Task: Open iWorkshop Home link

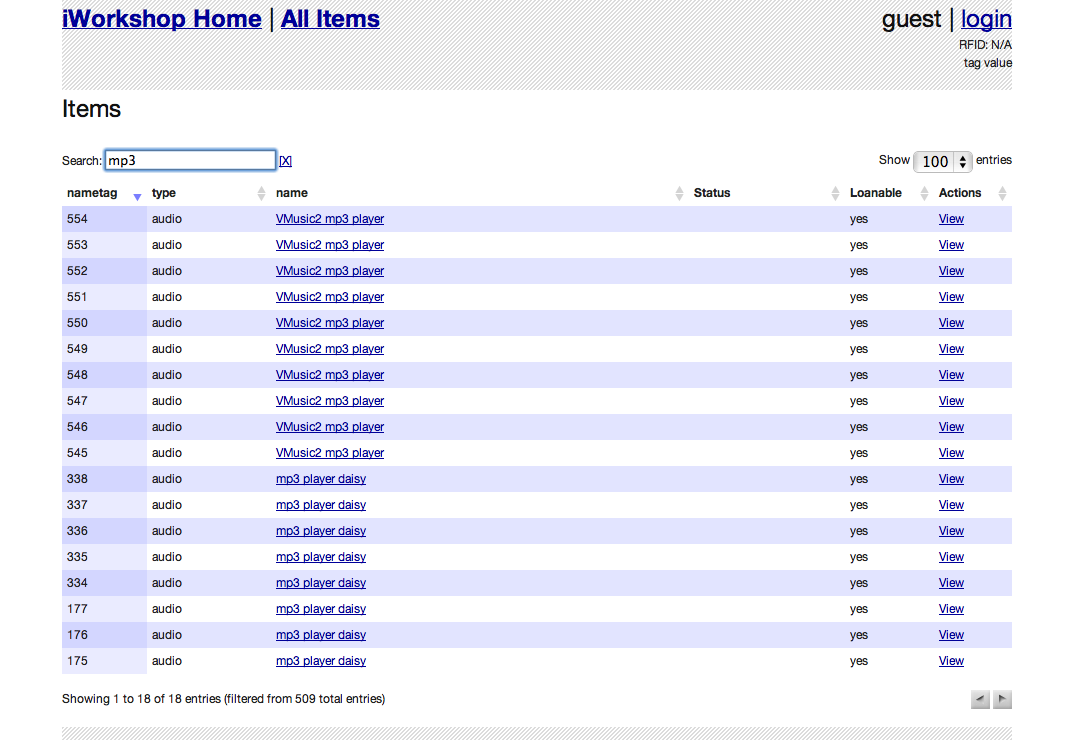Action: click(161, 19)
